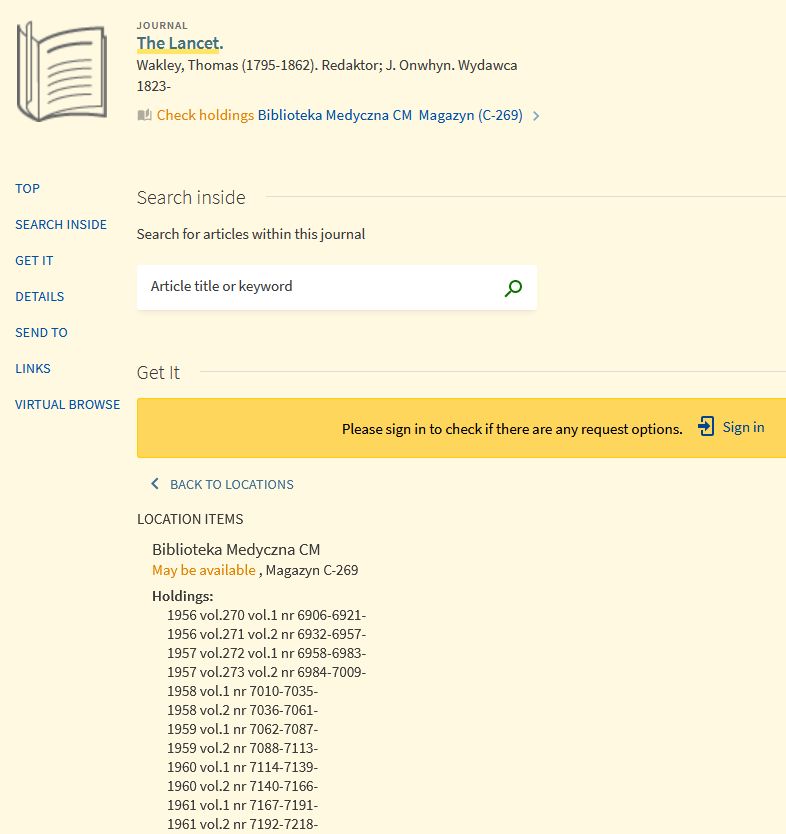
Task: Click the Wakley, Thomas author line
Action: click(x=327, y=65)
